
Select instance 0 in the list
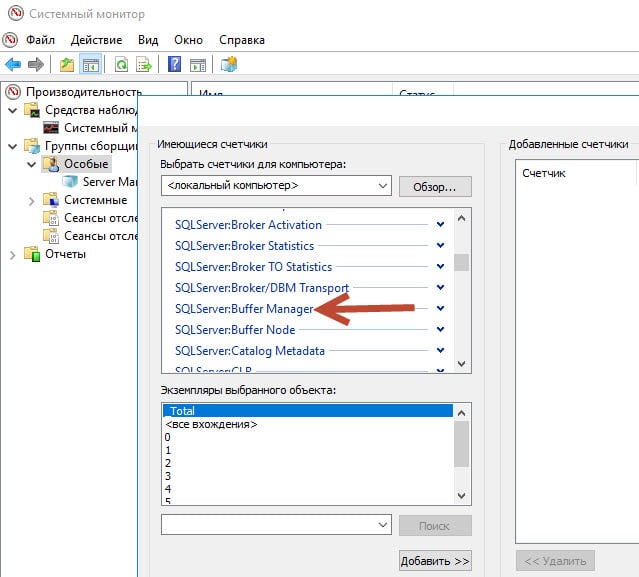click(x=308, y=437)
